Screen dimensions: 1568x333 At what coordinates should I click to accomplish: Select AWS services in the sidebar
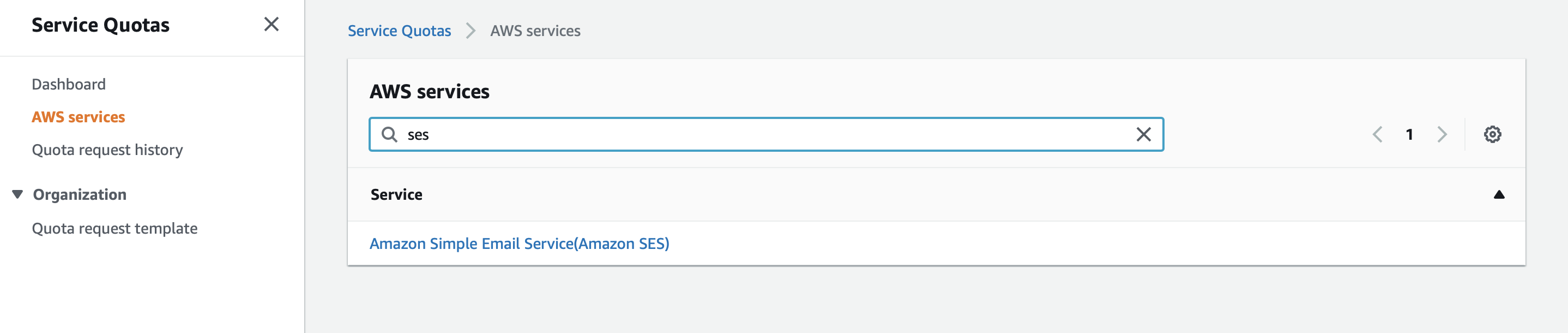(79, 117)
